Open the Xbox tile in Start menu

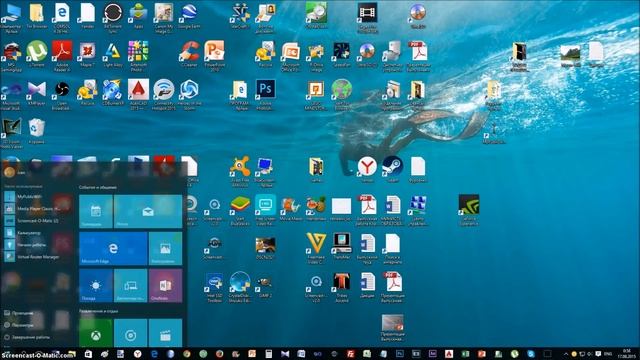(x=96, y=333)
